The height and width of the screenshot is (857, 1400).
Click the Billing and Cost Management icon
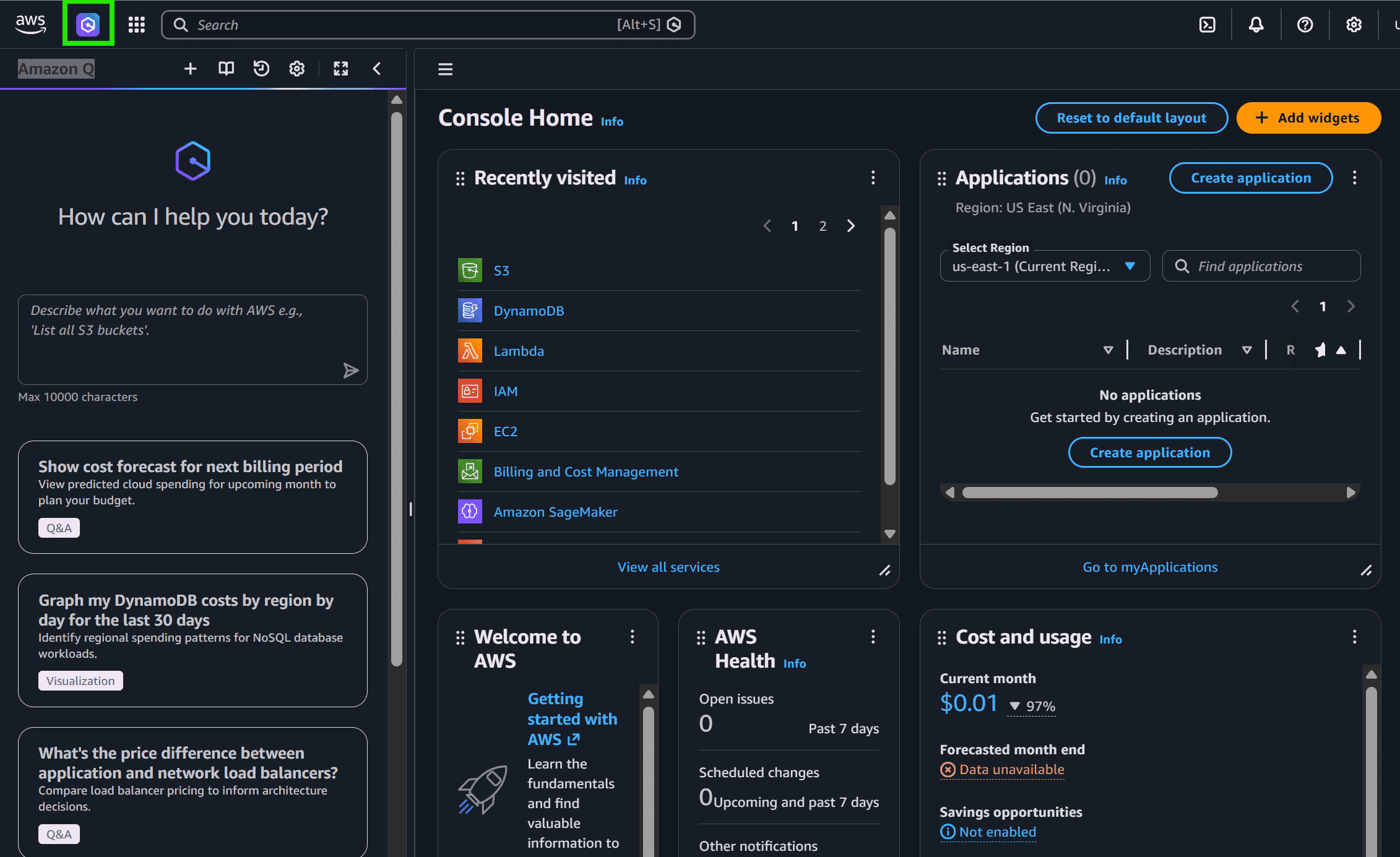click(470, 472)
